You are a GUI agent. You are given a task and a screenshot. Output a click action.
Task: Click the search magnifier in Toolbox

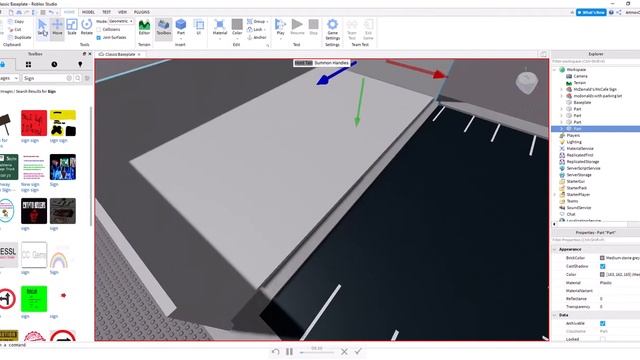coord(78,78)
